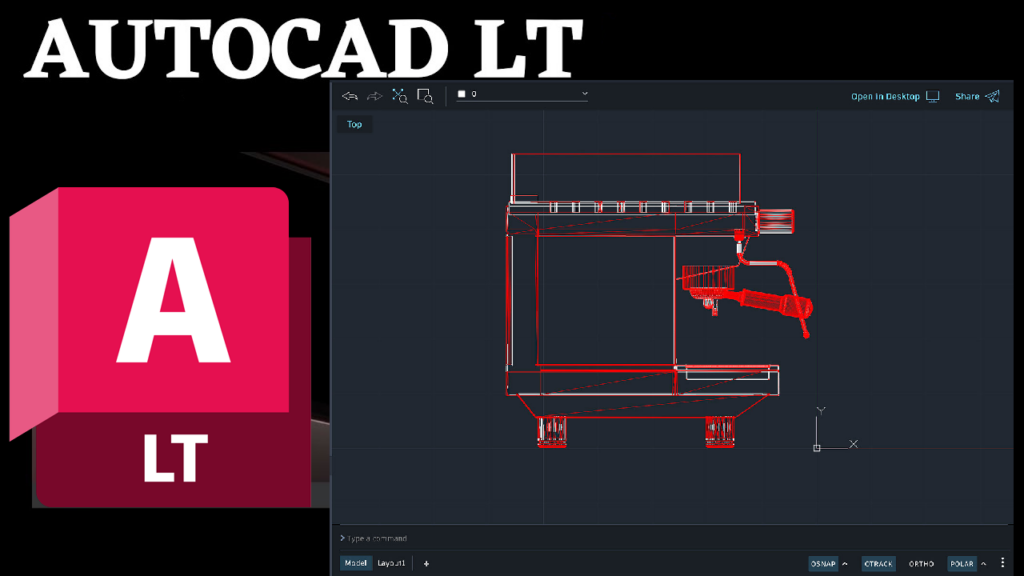Expand OSNAP settings chevron
Screen dimensions: 1024x576
[845, 564]
